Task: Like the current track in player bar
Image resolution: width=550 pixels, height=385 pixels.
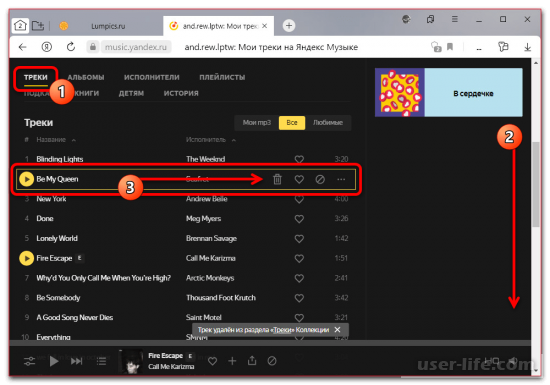Action: (x=213, y=361)
